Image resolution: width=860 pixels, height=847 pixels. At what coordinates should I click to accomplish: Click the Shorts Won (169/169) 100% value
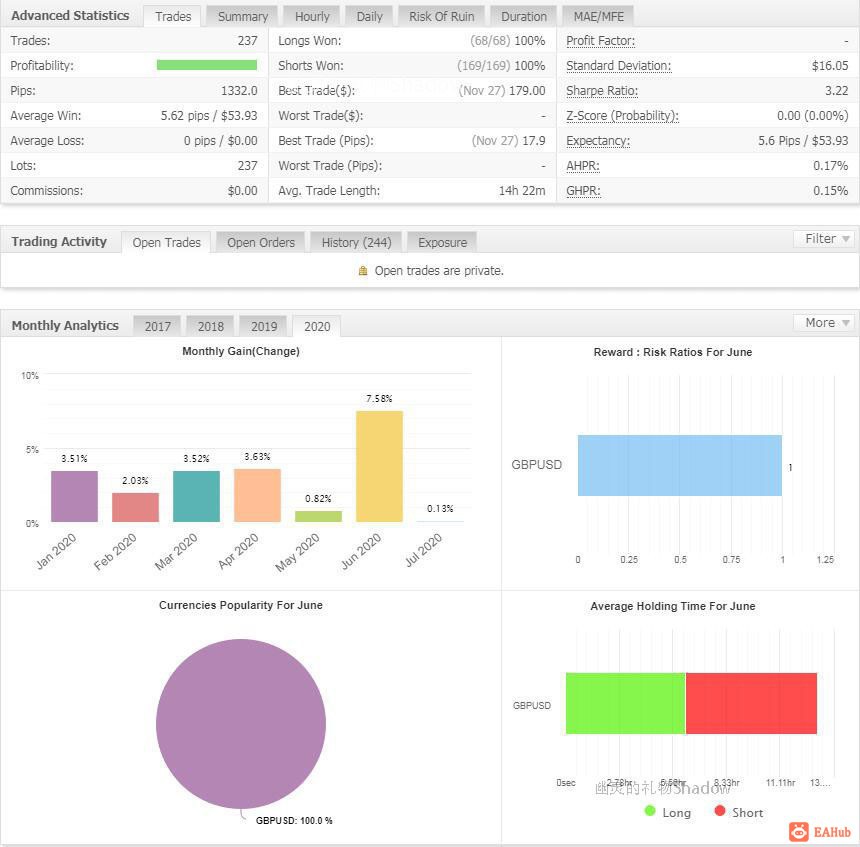click(x=501, y=66)
